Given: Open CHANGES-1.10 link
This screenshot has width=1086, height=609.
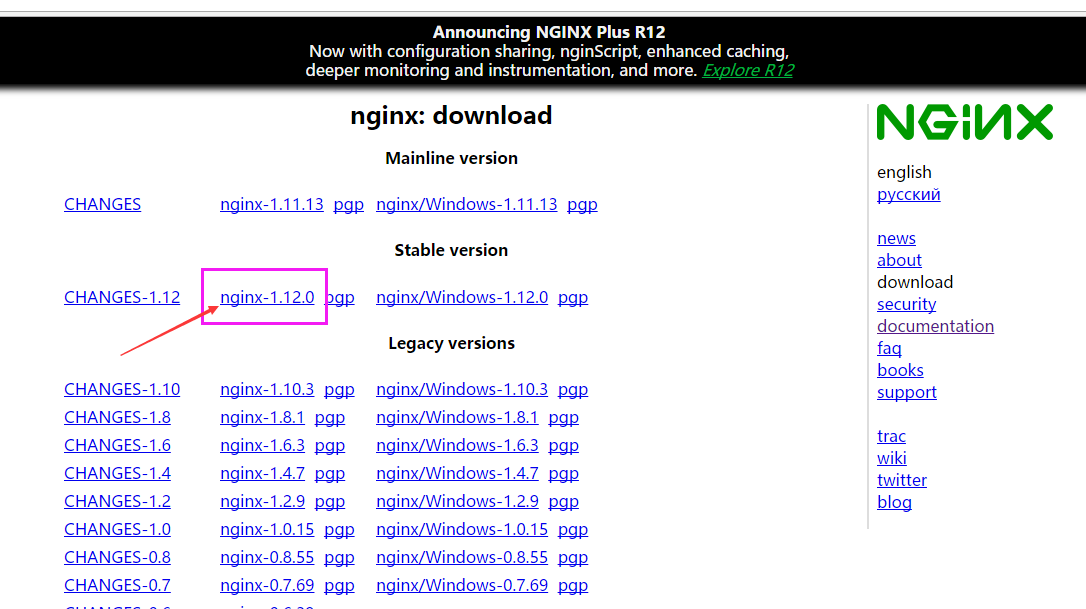Looking at the screenshot, I should click(x=122, y=389).
